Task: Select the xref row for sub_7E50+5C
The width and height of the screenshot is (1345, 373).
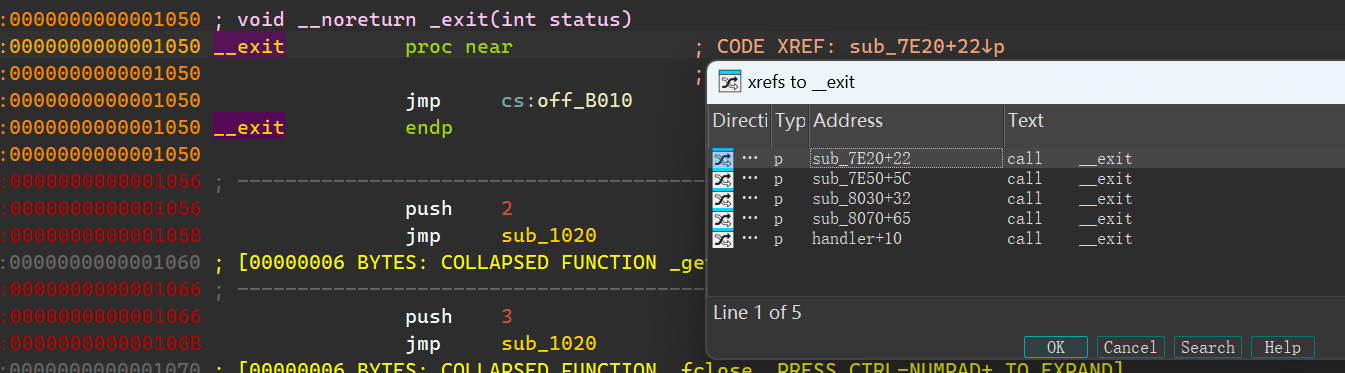Action: click(1027, 178)
